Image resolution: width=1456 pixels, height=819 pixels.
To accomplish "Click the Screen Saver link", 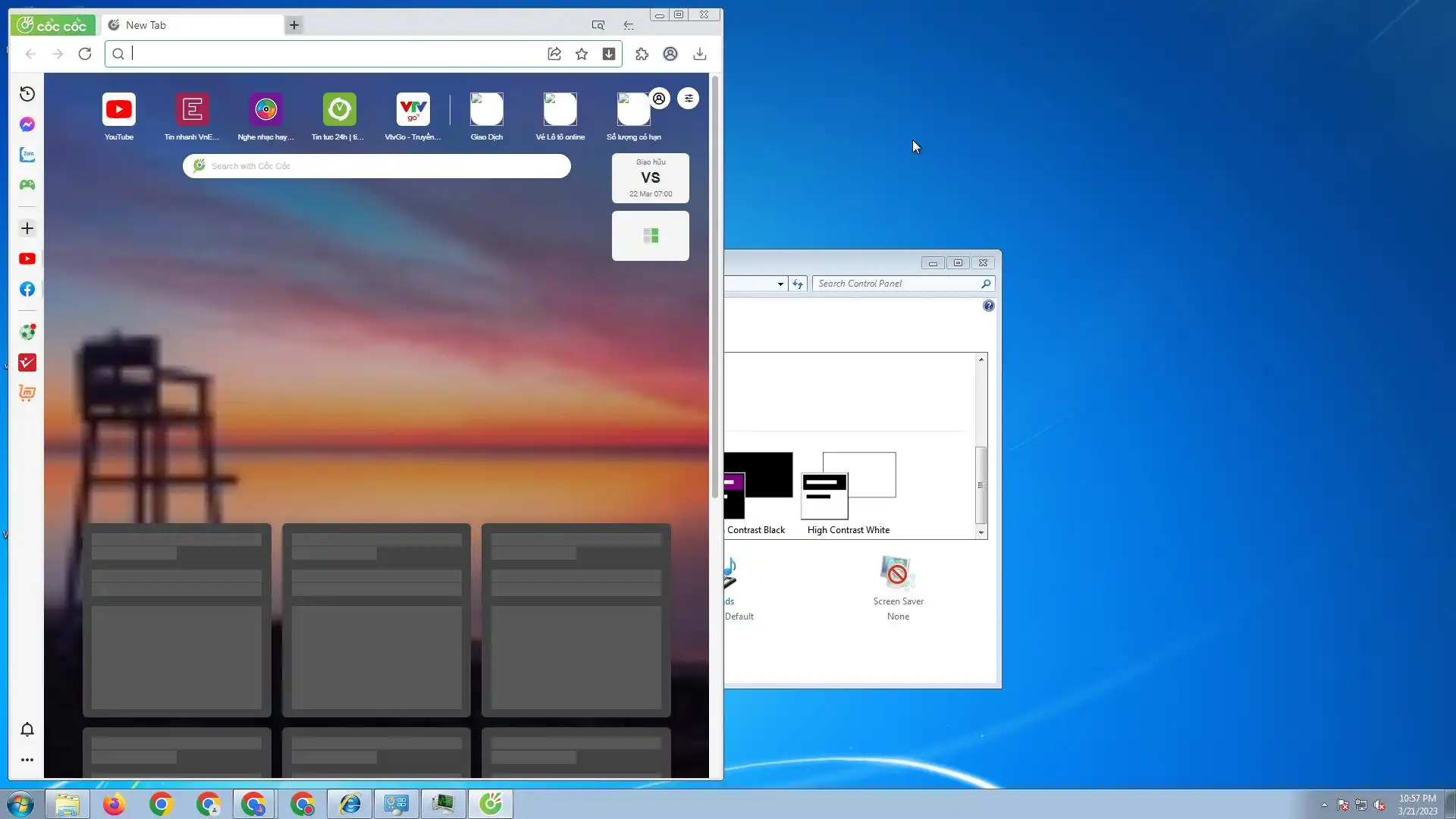I will click(x=898, y=601).
